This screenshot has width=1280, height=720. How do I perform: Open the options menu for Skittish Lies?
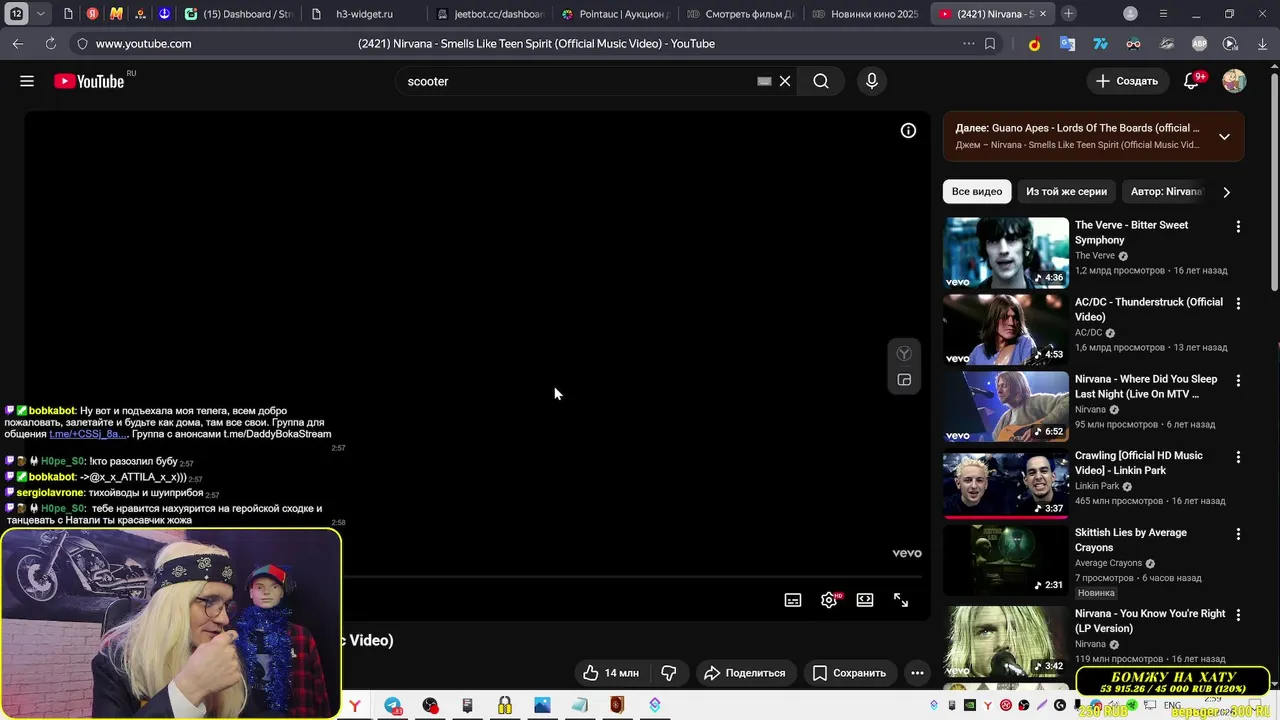click(x=1238, y=535)
